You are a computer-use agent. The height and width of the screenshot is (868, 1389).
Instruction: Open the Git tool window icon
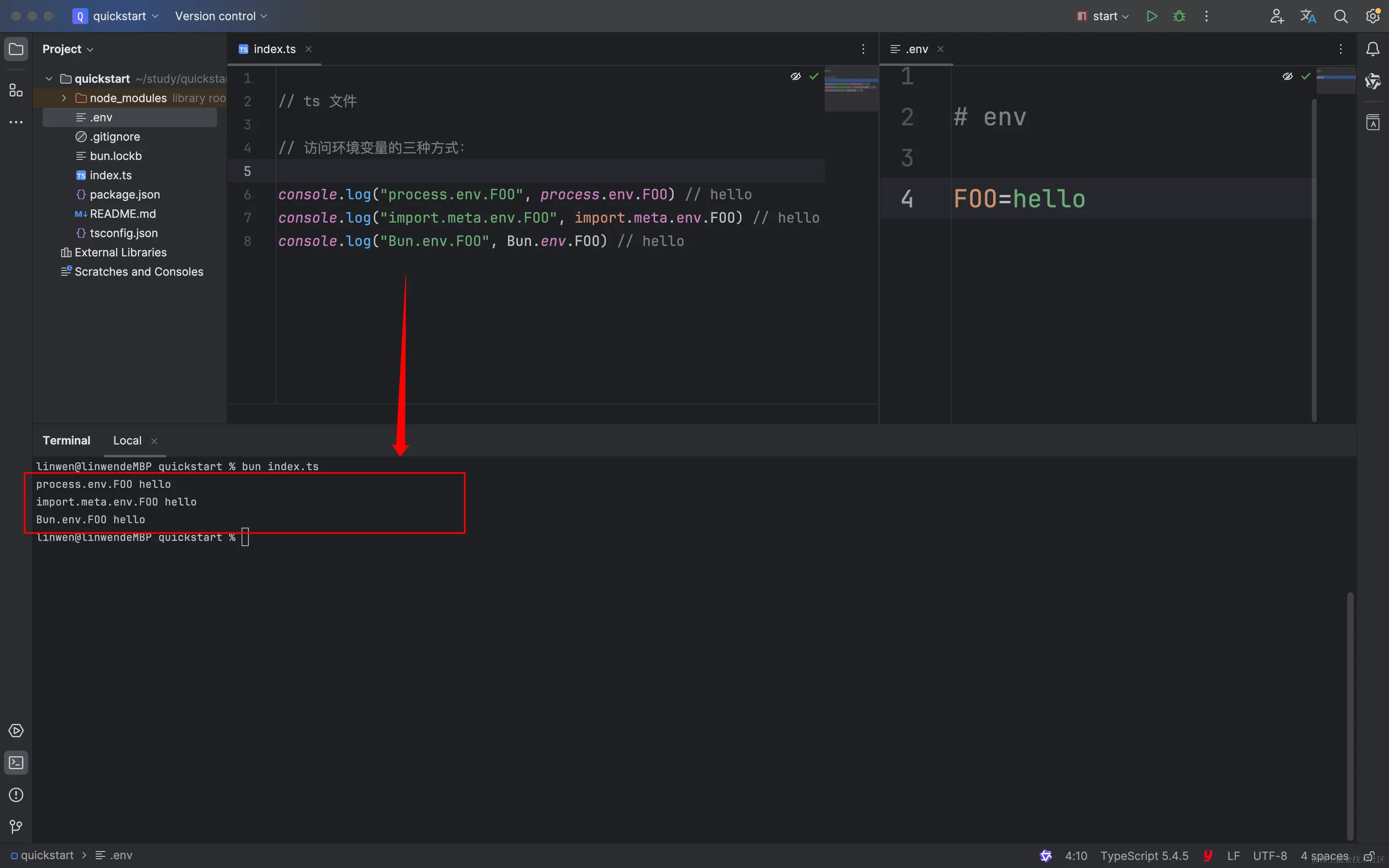(16, 827)
